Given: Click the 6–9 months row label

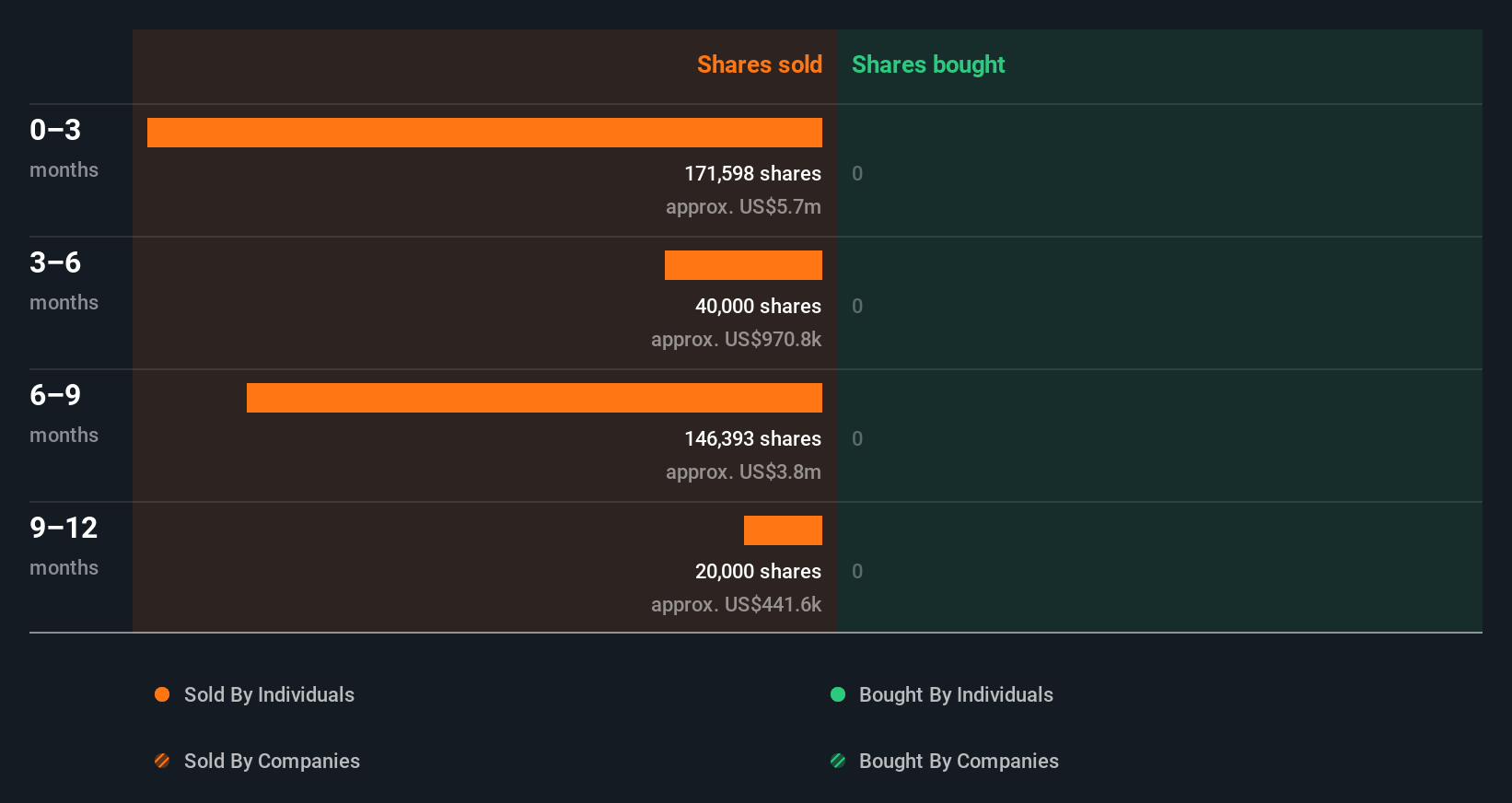Looking at the screenshot, I should (x=64, y=413).
